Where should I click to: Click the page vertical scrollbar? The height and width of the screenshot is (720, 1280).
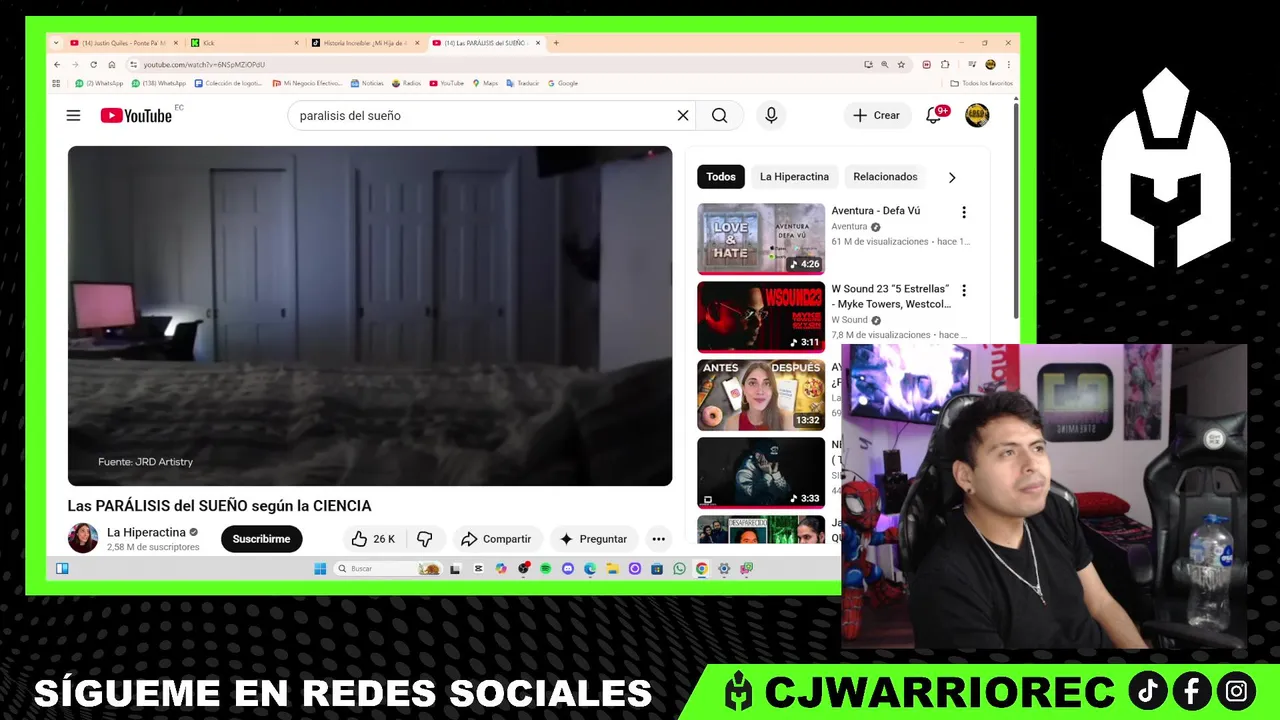tap(1016, 210)
